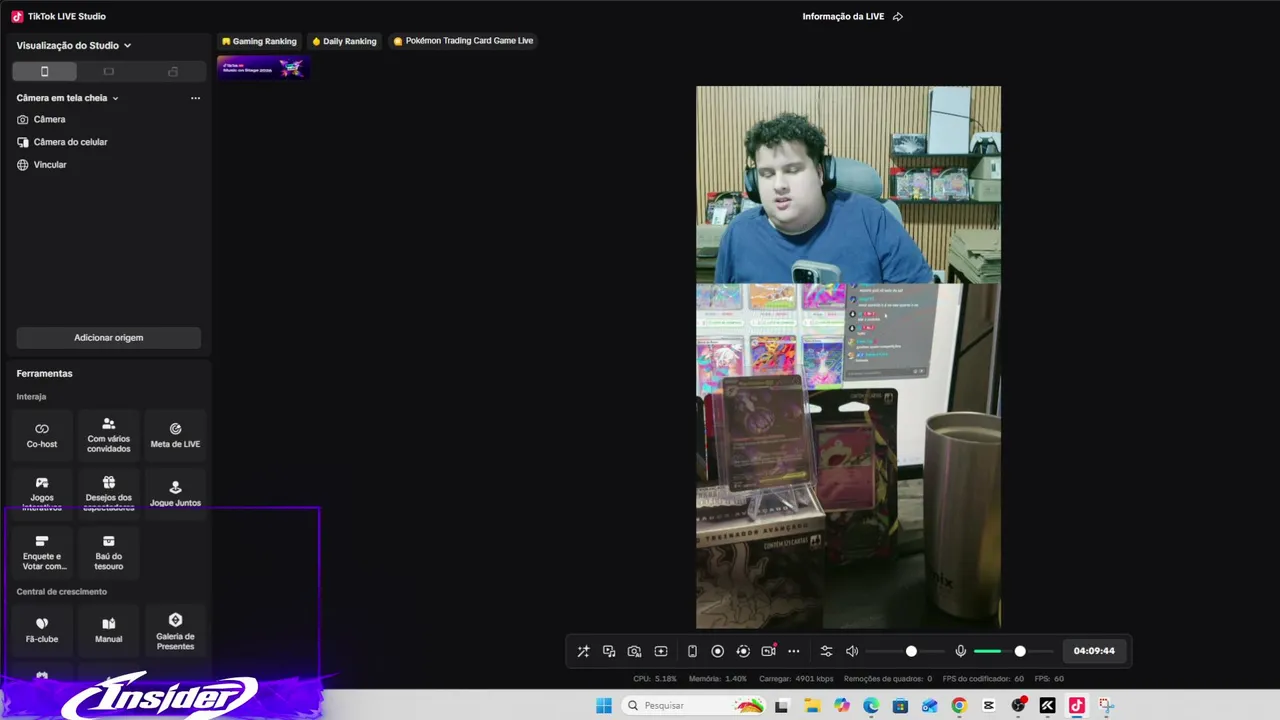Click the TikTok LIVE Studio taskbar icon
Viewport: 1280px width, 720px height.
click(x=1077, y=706)
